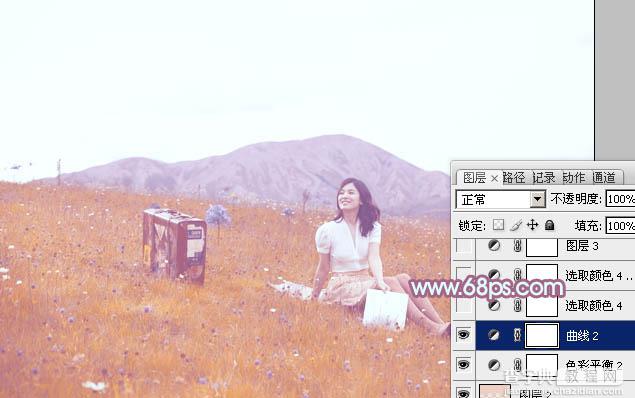The image size is (635, 398).
Task: Click adjustment icon of 图层 3
Action: [494, 245]
